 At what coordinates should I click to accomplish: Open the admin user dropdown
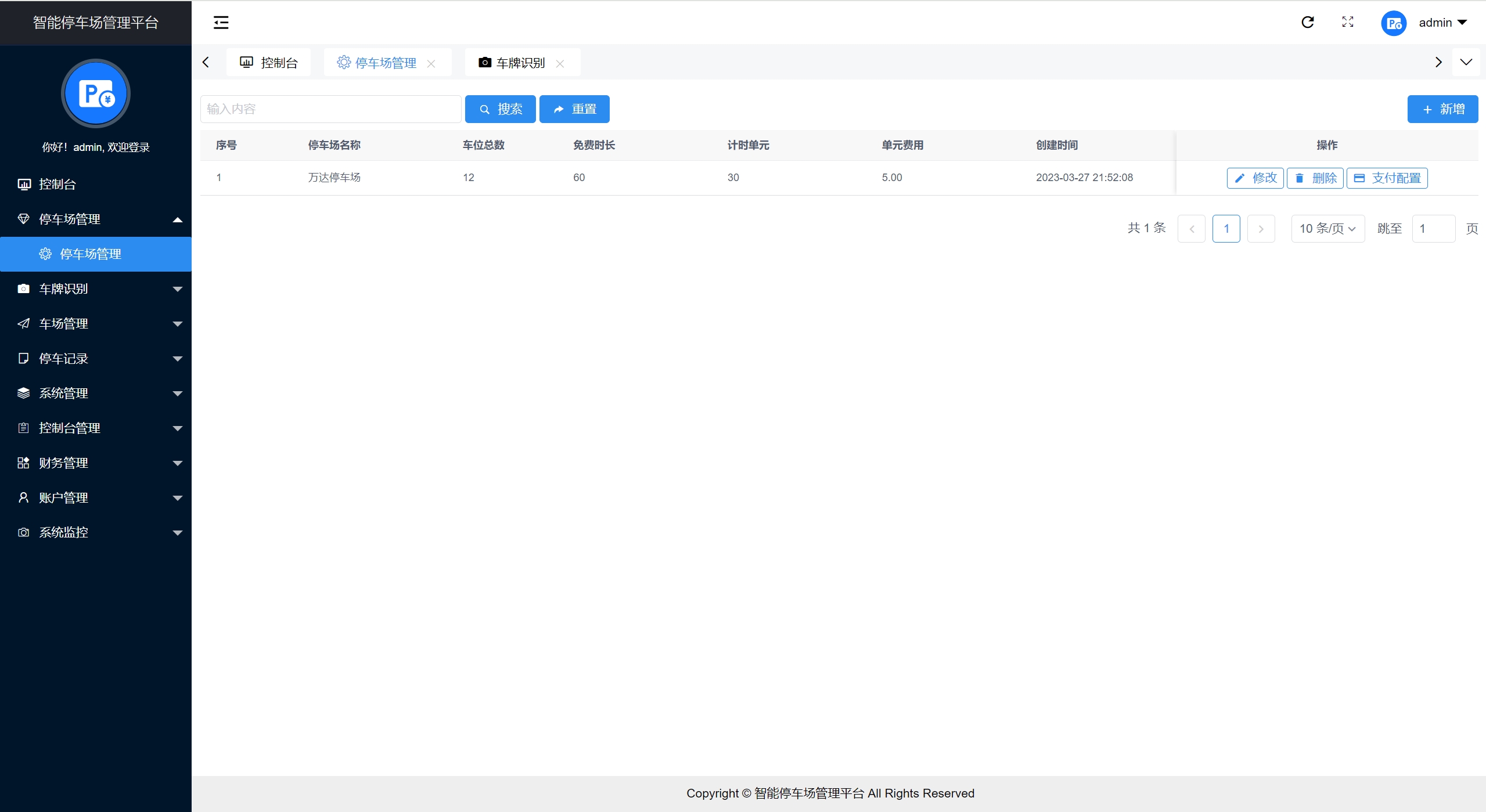pos(1442,23)
